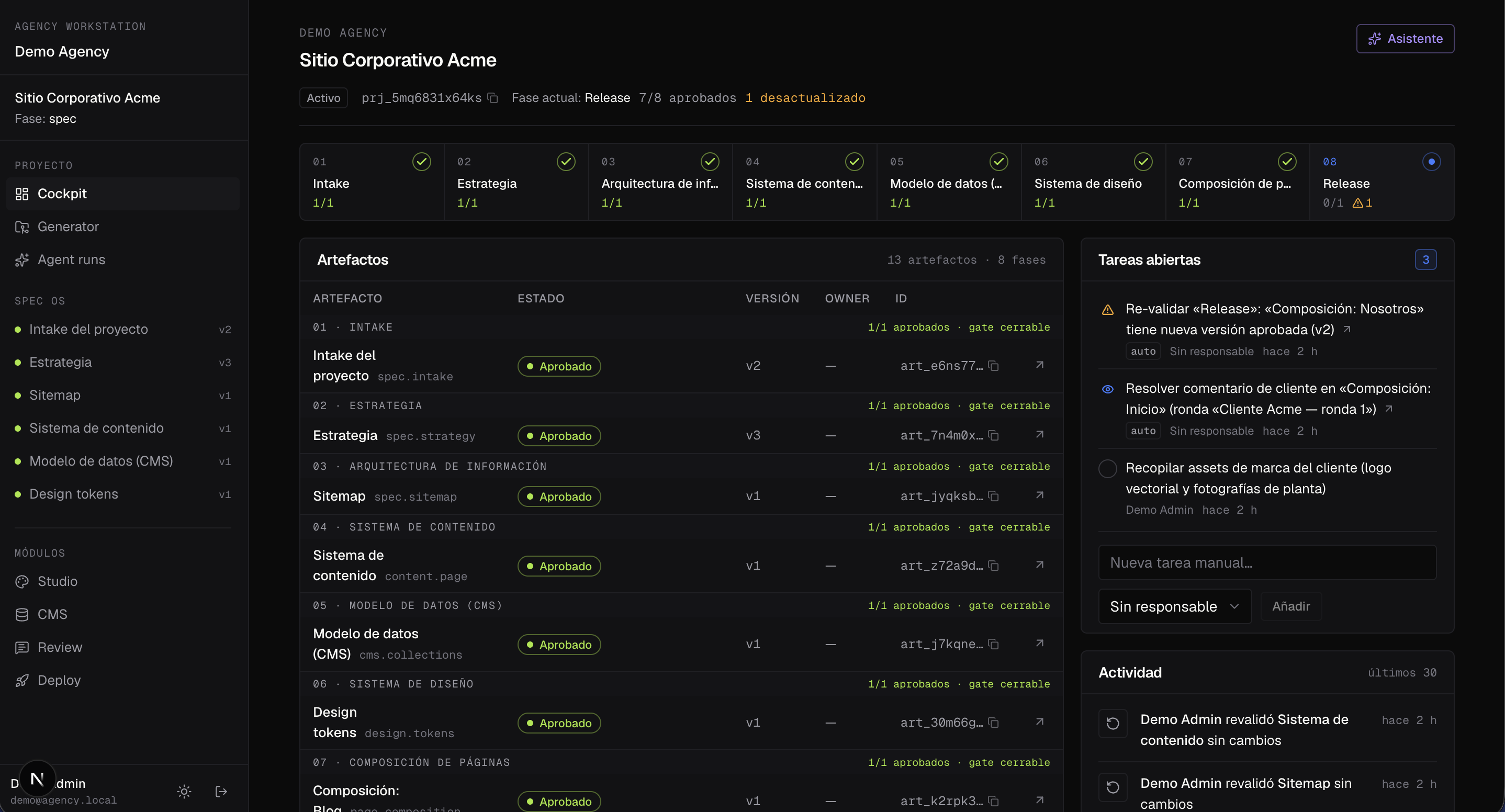Click the Aprobado badge for Sitemap
Image resolution: width=1505 pixels, height=812 pixels.
point(559,497)
